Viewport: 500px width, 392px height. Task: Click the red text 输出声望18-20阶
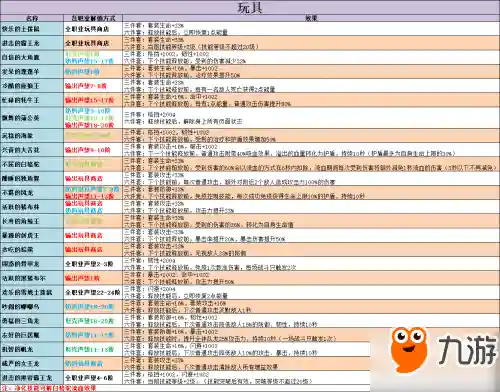pyautogui.click(x=89, y=125)
